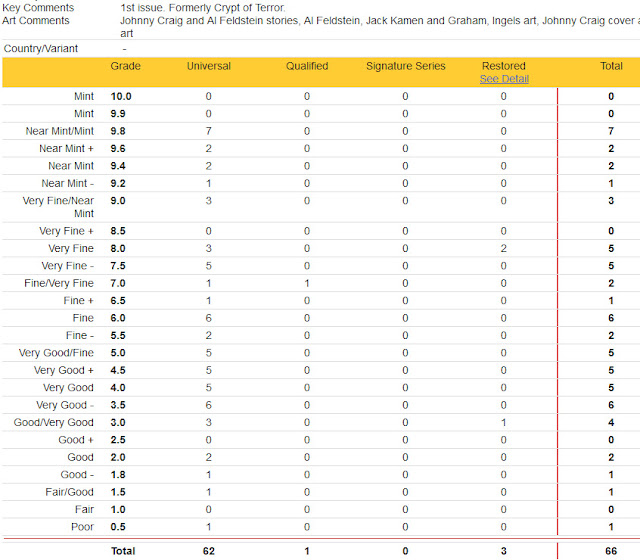Viewport: 640px width, 560px height.
Task: Click the Art Comments label
Action: (x=36, y=20)
